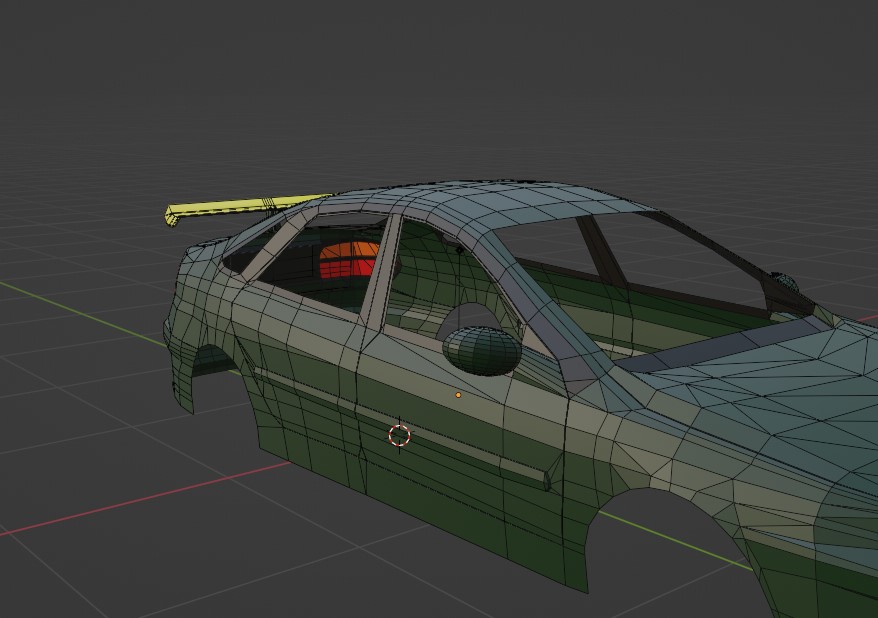Click the red-white 3D cursor

coord(399,435)
